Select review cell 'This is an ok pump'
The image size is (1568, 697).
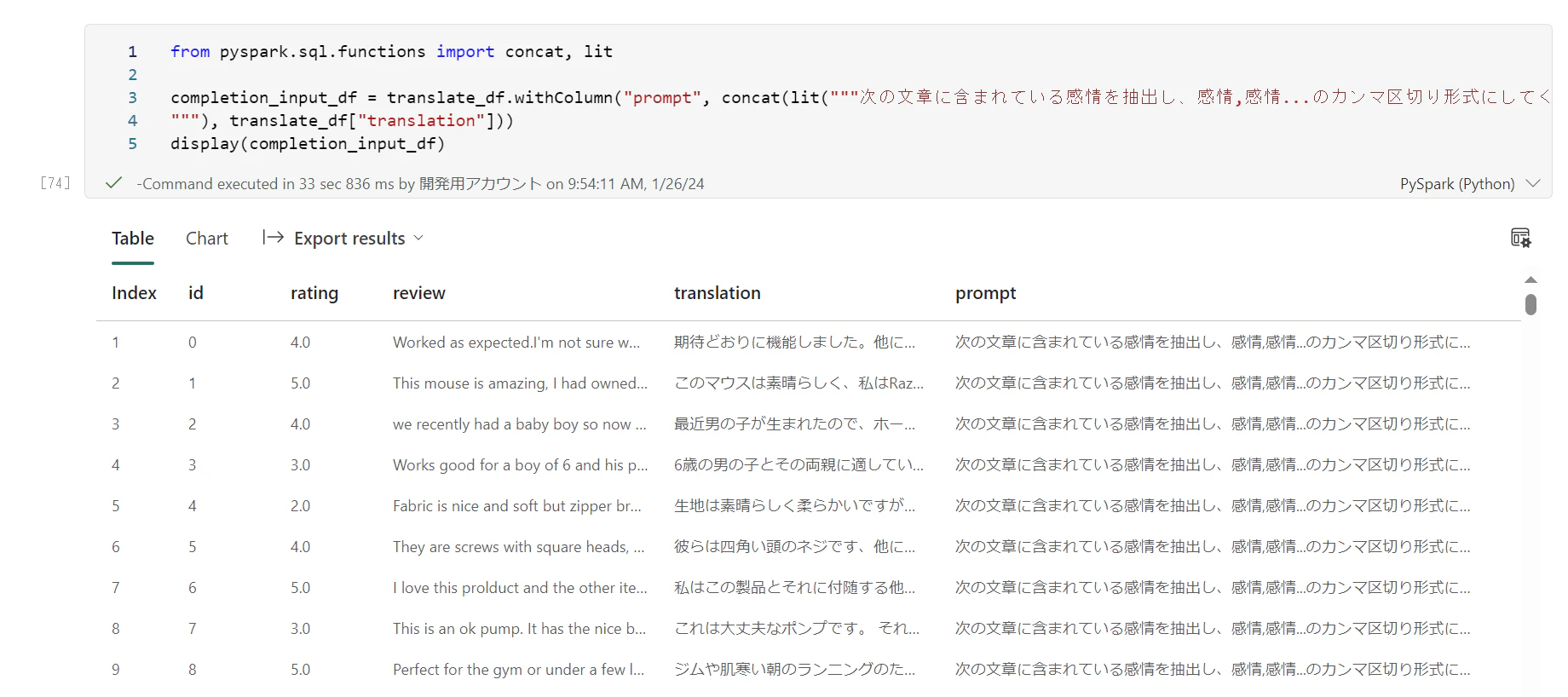[x=520, y=629]
